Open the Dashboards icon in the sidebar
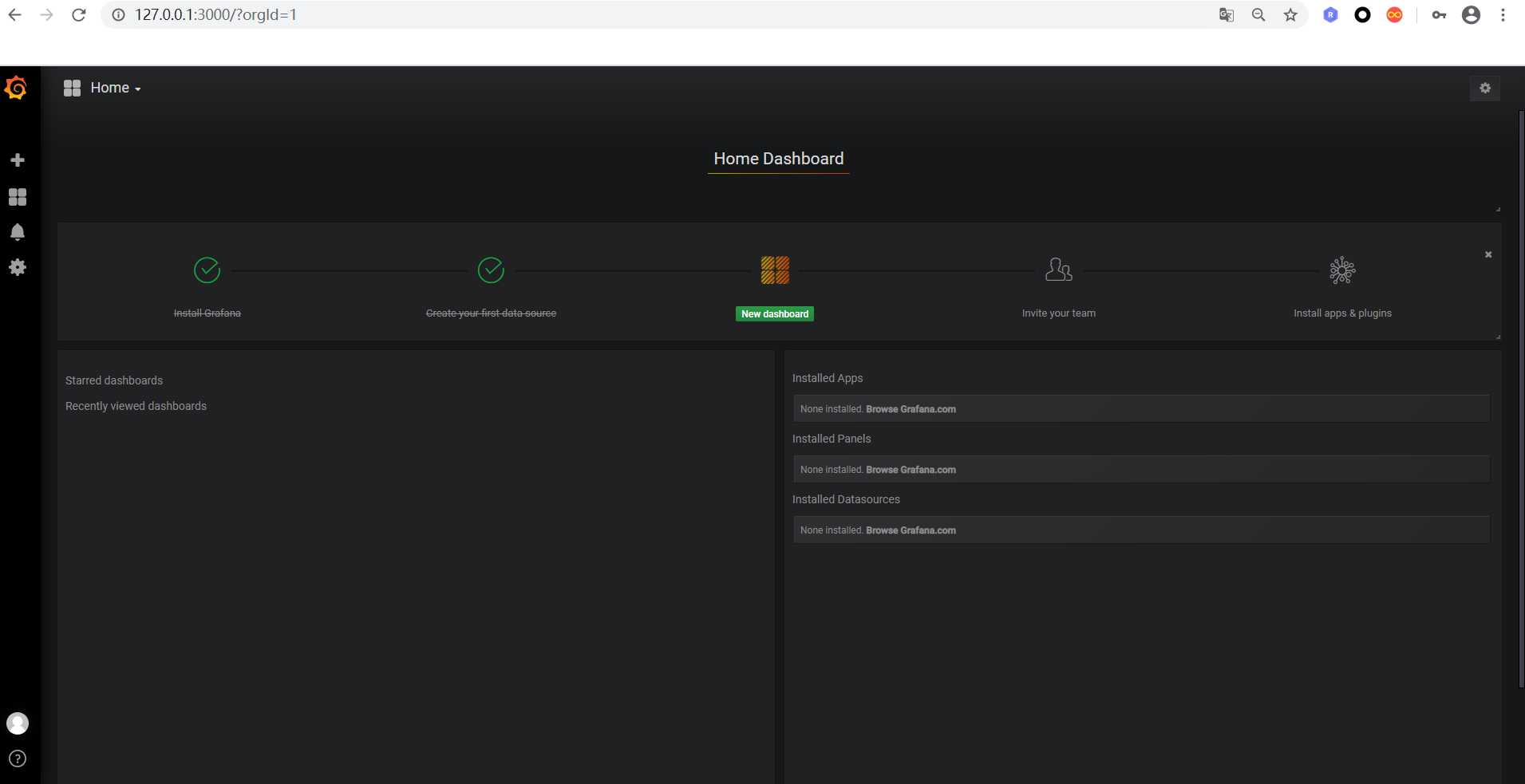 18,197
